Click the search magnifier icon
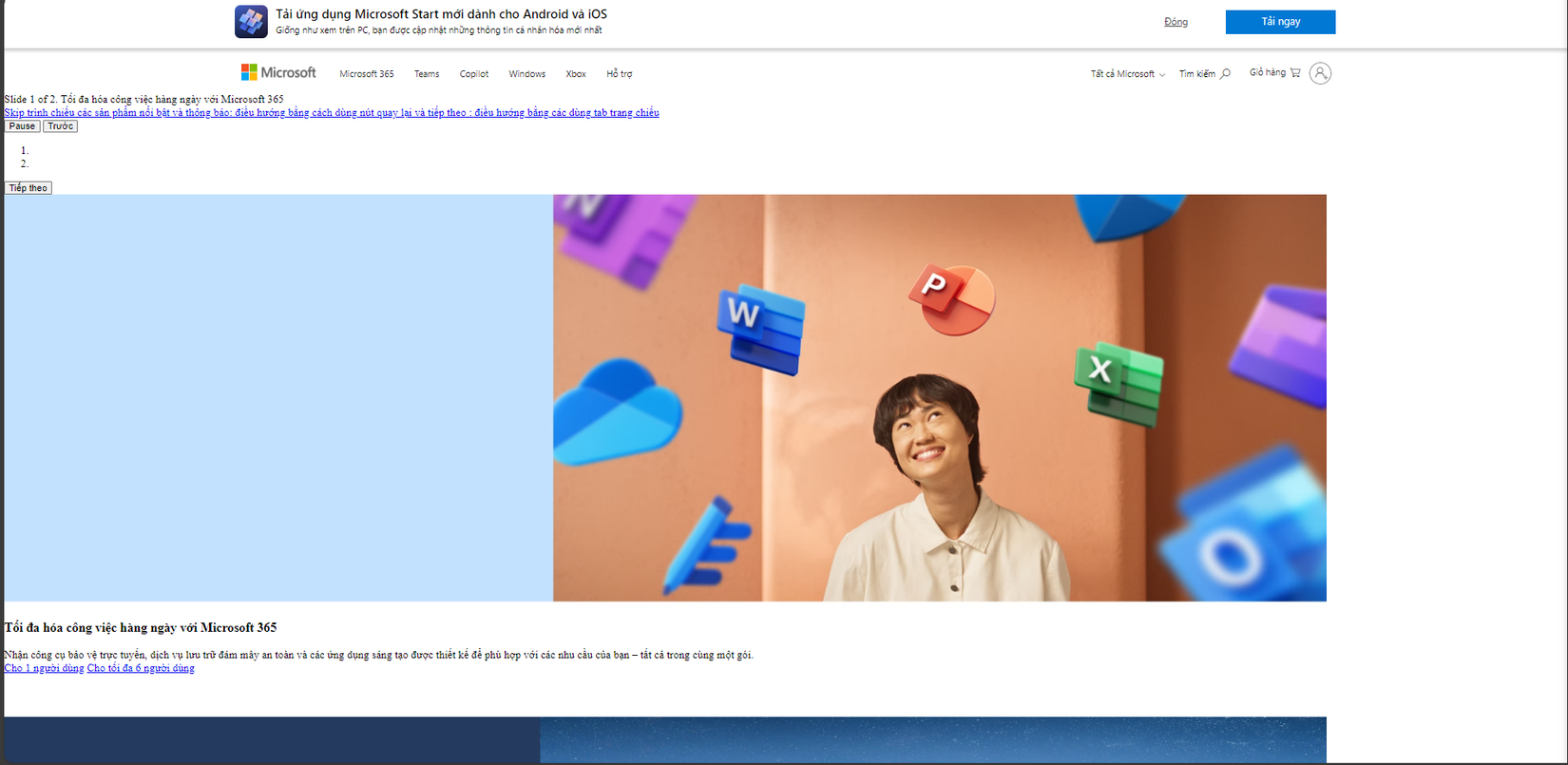This screenshot has height=765, width=1568. (1226, 73)
